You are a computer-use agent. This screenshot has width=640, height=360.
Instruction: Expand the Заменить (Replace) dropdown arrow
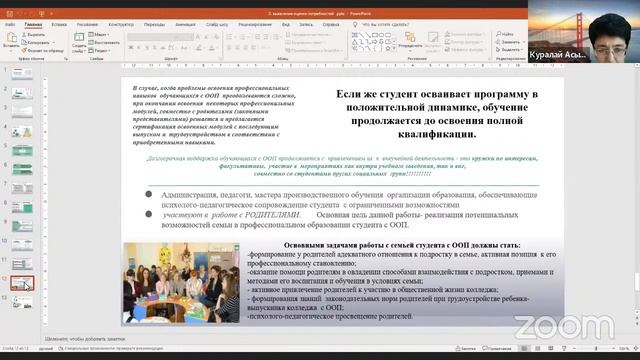coord(524,42)
